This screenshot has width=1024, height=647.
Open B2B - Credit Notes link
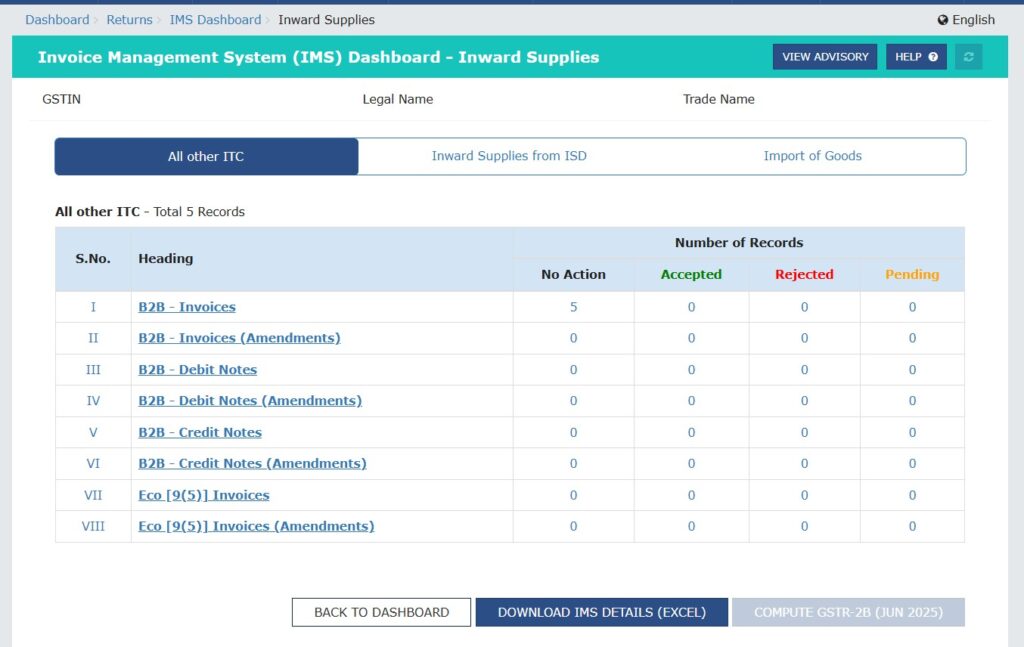pos(200,433)
